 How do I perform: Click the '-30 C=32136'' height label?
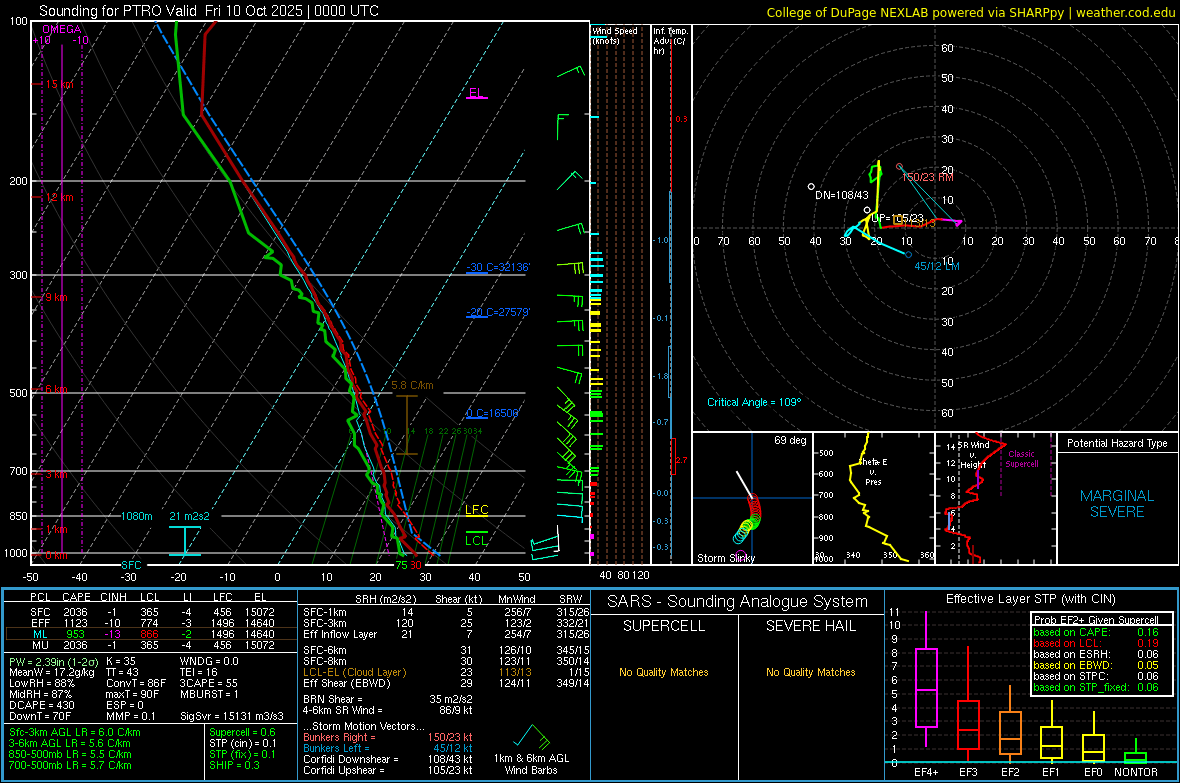click(498, 267)
